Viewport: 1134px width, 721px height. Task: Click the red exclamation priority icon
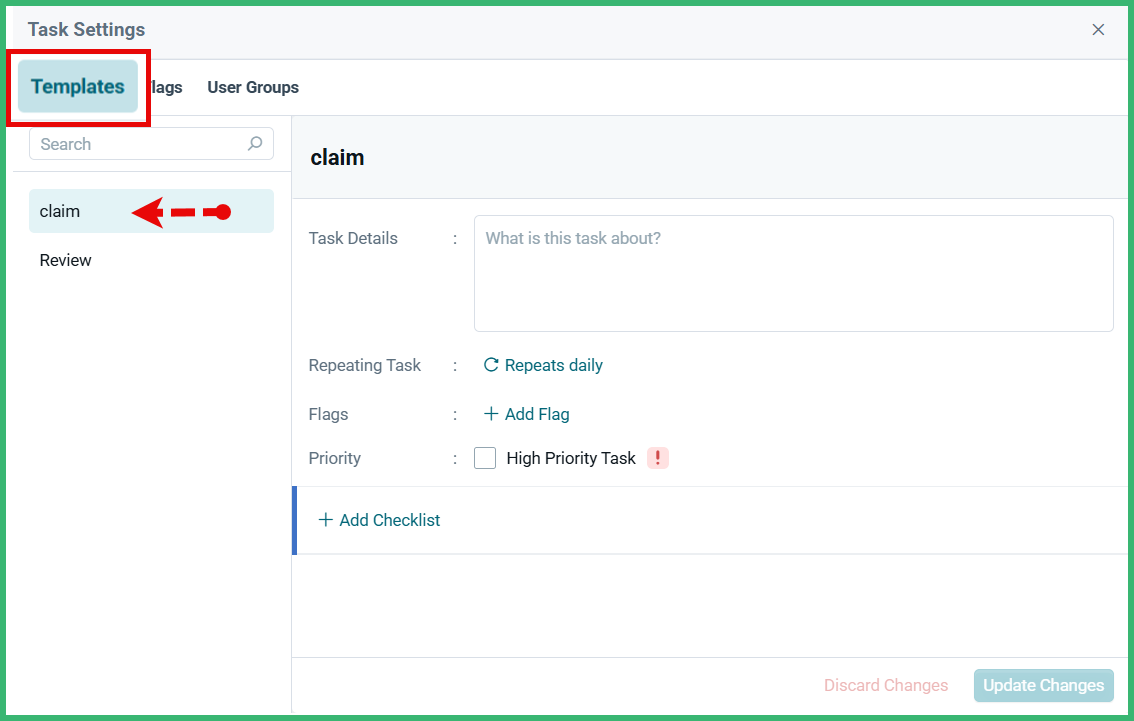coord(657,458)
